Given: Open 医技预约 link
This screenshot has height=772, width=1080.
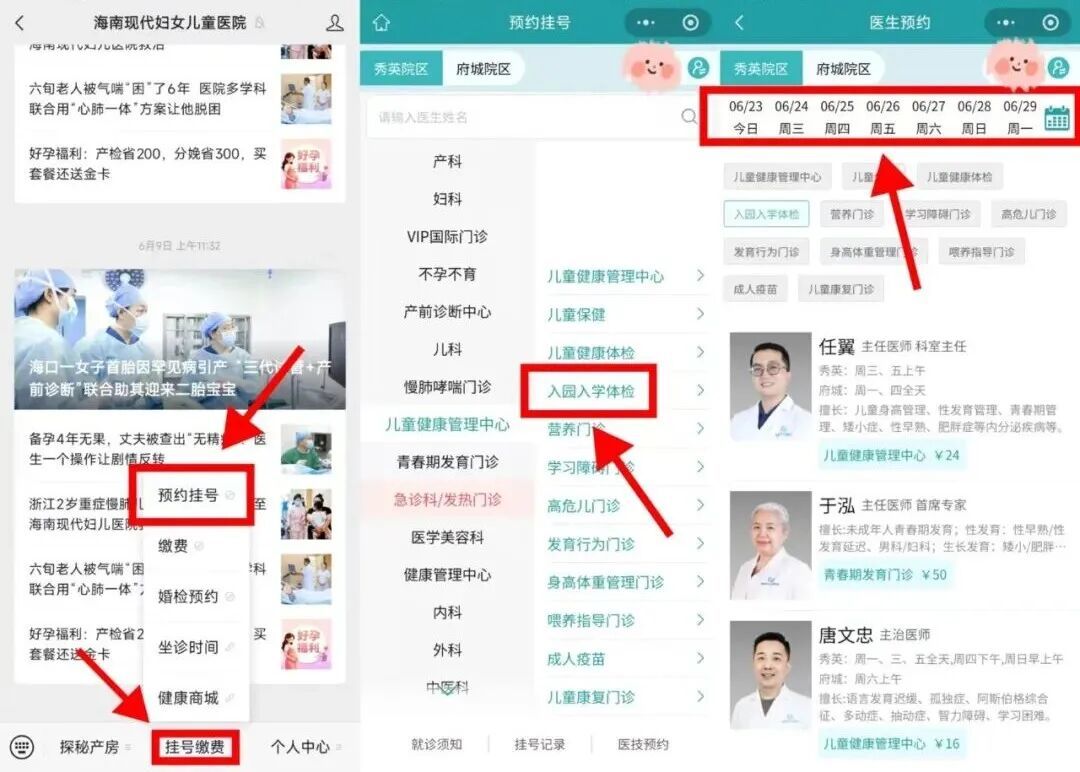Looking at the screenshot, I should coord(643,744).
